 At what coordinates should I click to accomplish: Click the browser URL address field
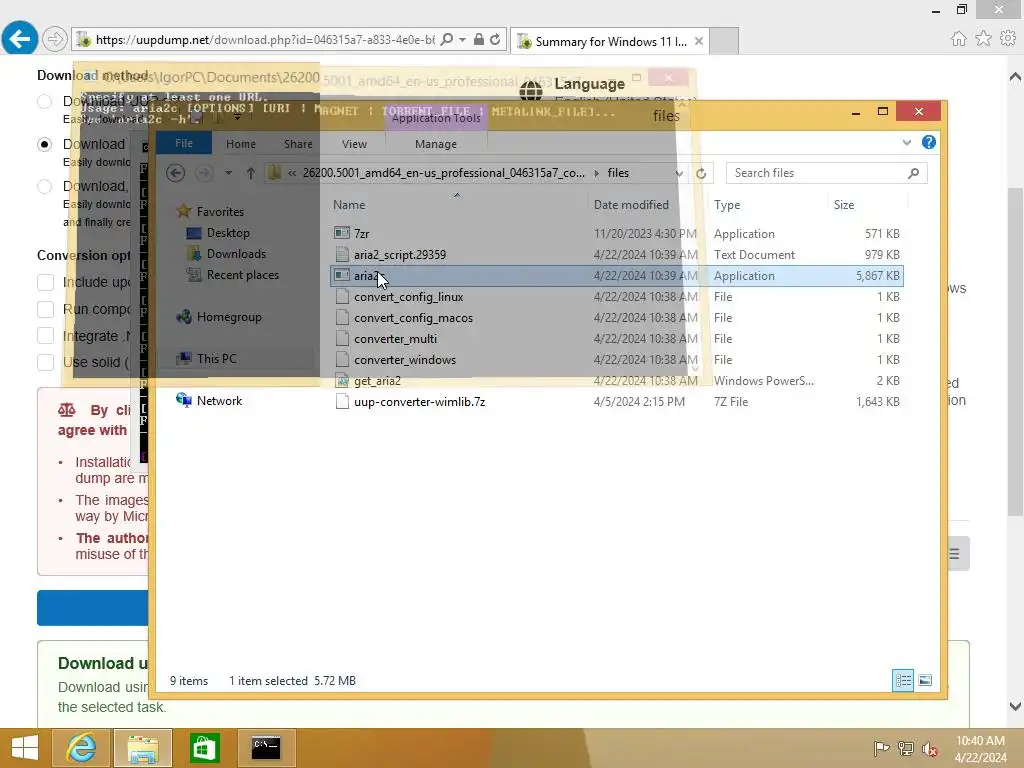click(264, 40)
